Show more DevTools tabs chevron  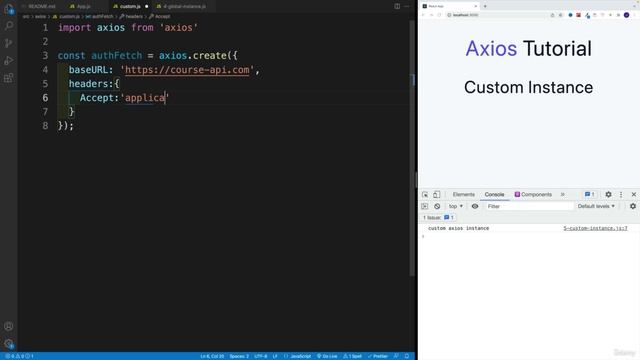(x=563, y=195)
